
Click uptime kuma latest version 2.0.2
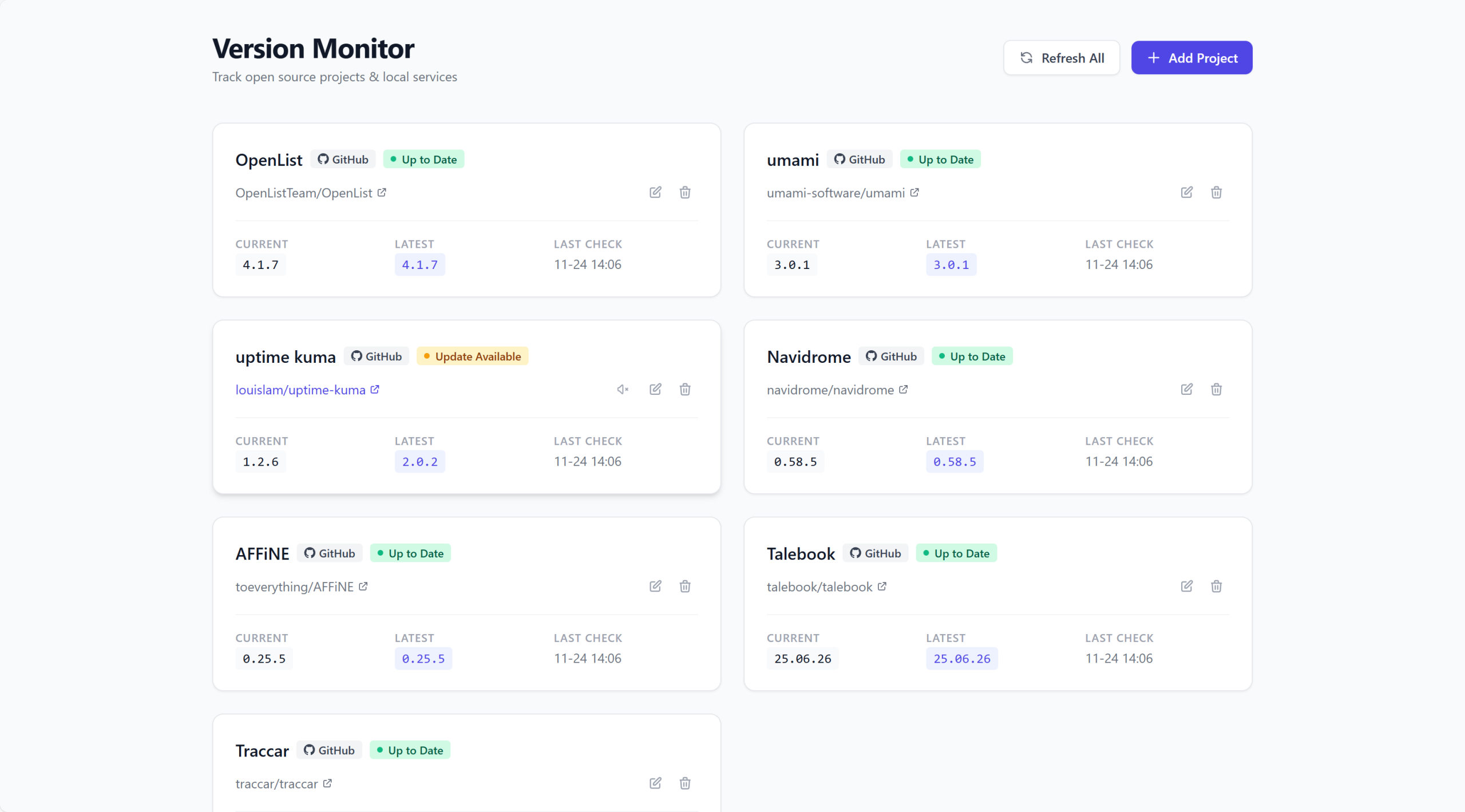tap(419, 462)
